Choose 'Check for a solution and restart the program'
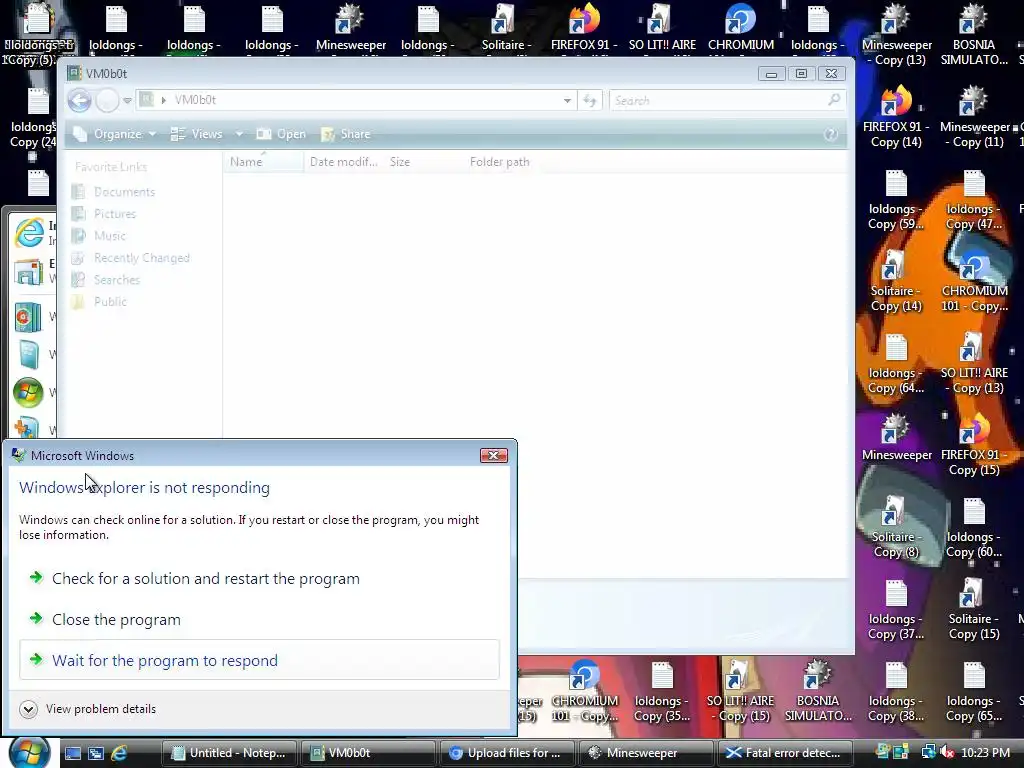 205,579
